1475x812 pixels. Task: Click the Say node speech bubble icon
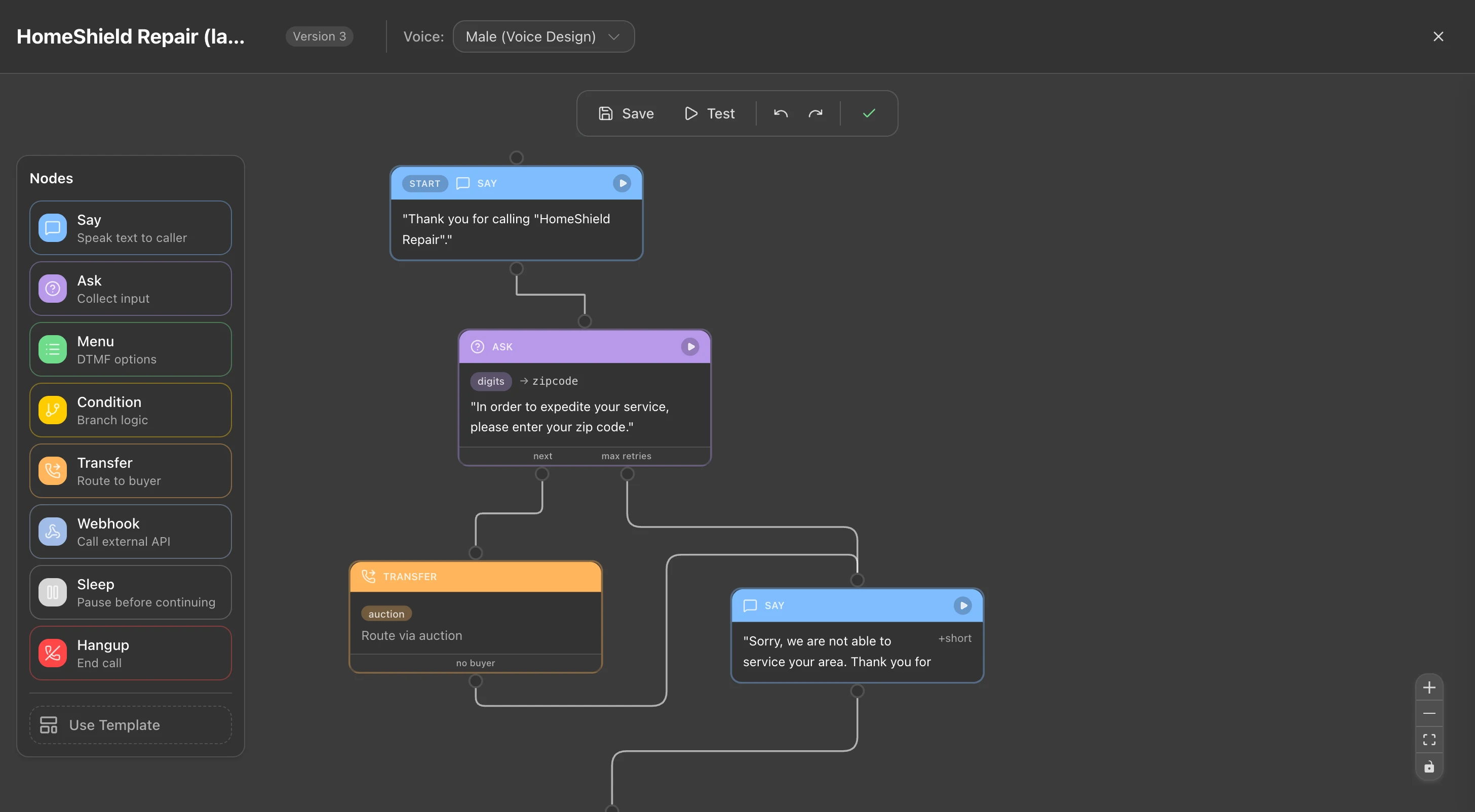(x=53, y=228)
